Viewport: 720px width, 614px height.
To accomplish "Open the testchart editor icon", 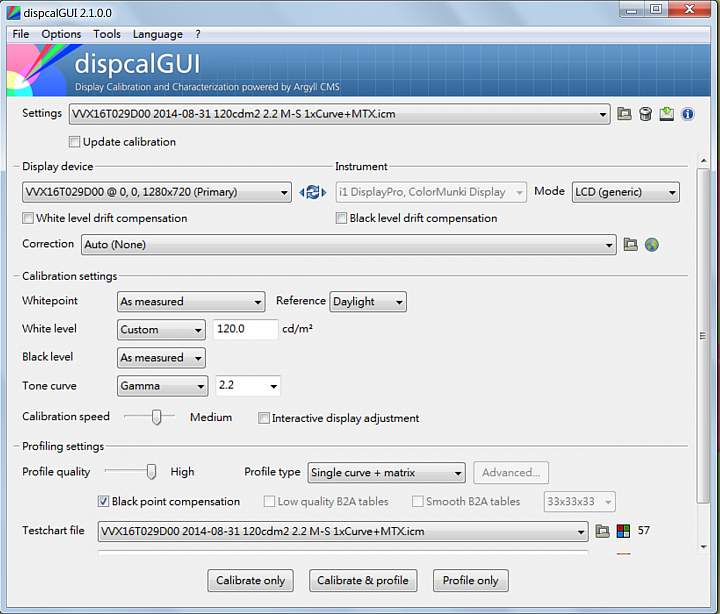I will [623, 531].
